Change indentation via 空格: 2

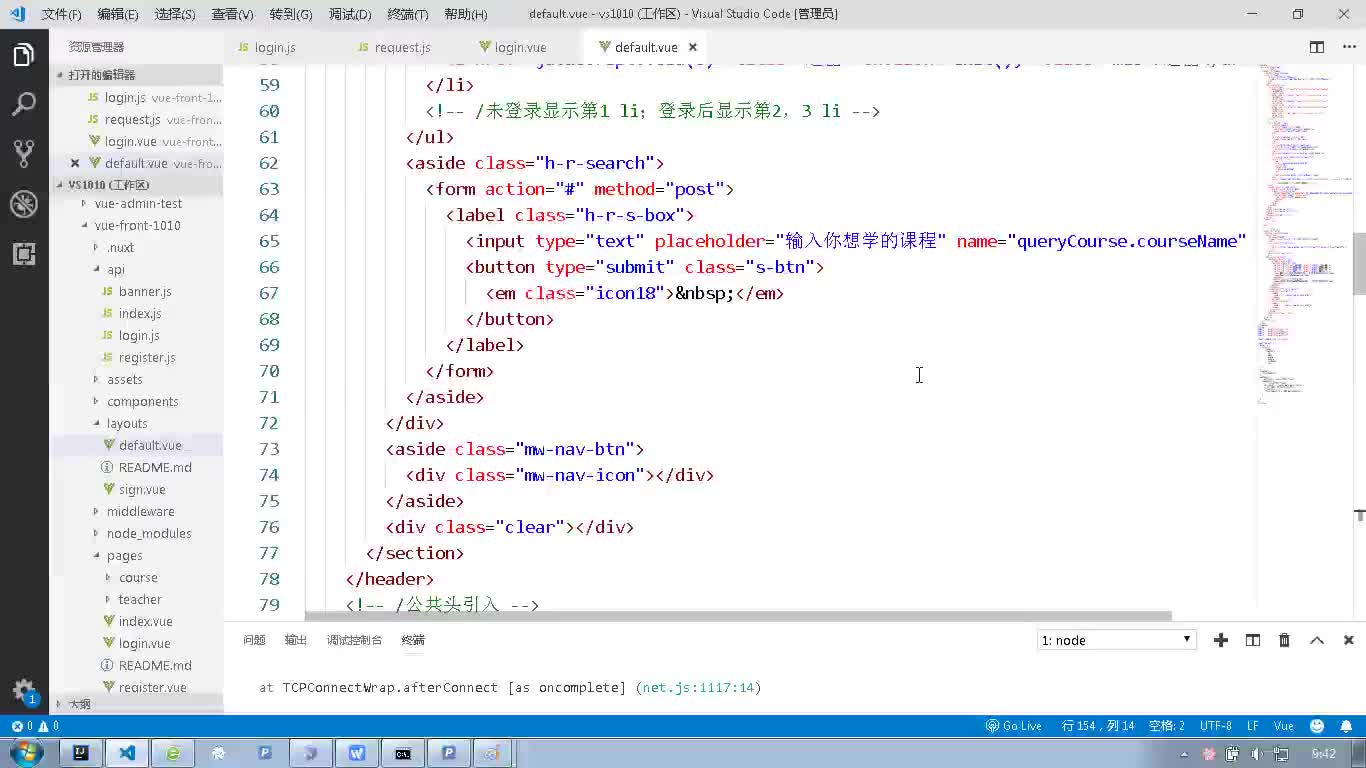click(x=1167, y=726)
